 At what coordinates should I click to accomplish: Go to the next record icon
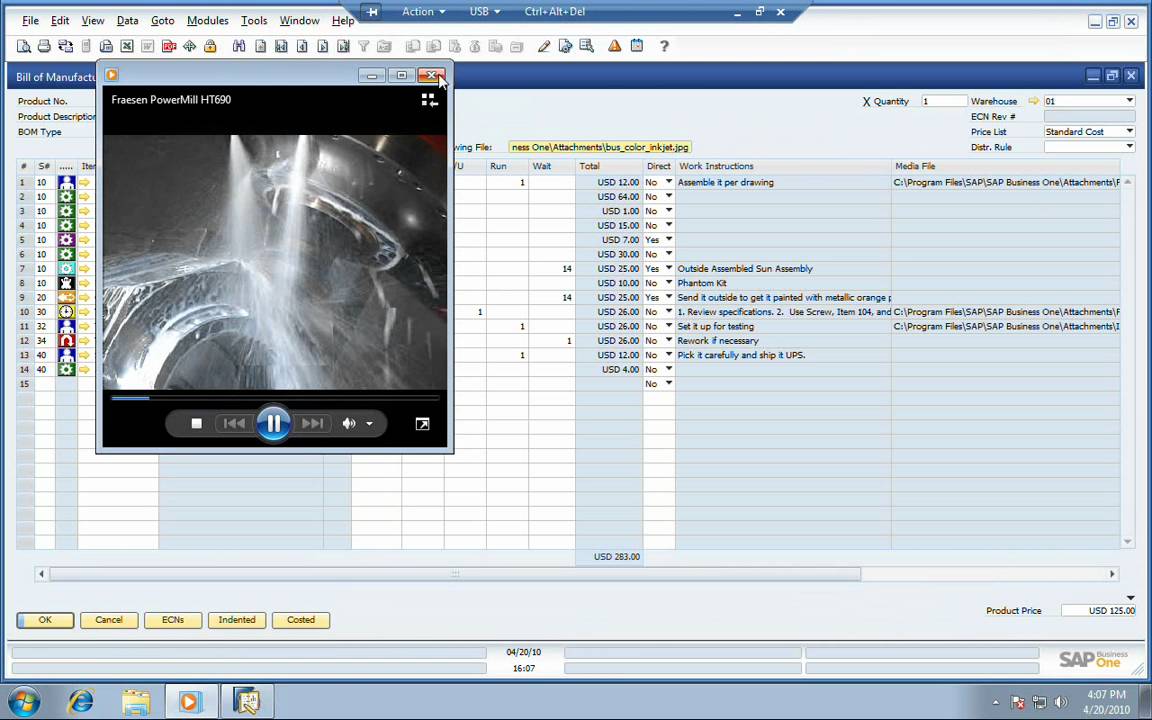pyautogui.click(x=323, y=46)
